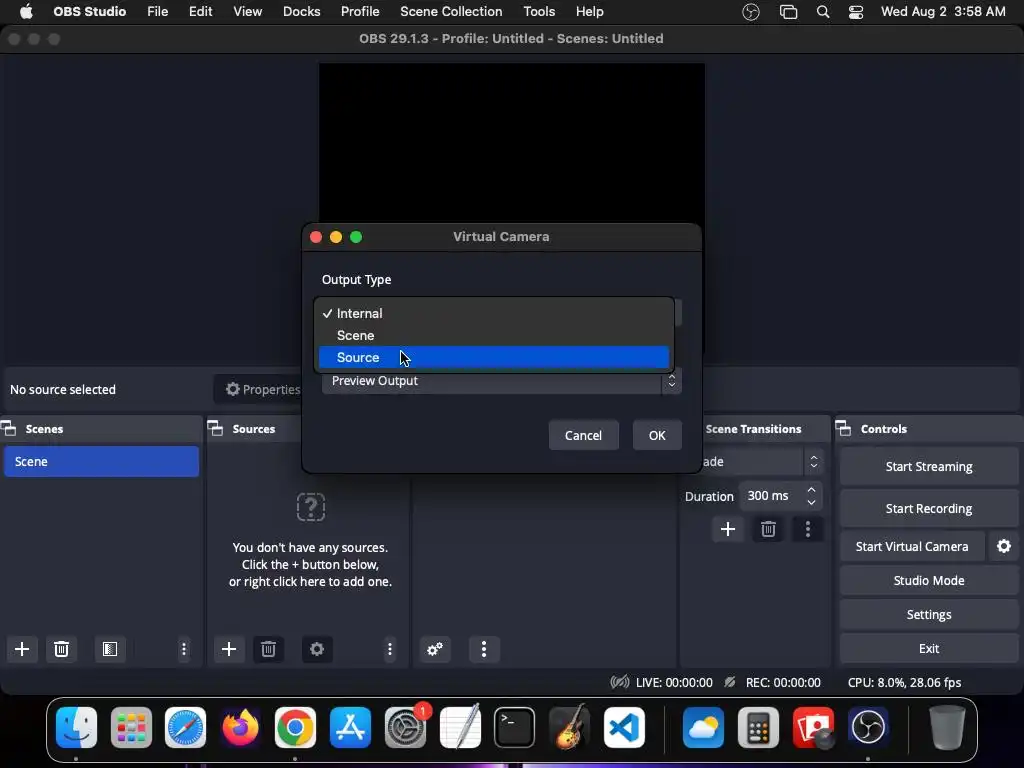Open Settings from Controls panel
1024x768 pixels.
[929, 615]
